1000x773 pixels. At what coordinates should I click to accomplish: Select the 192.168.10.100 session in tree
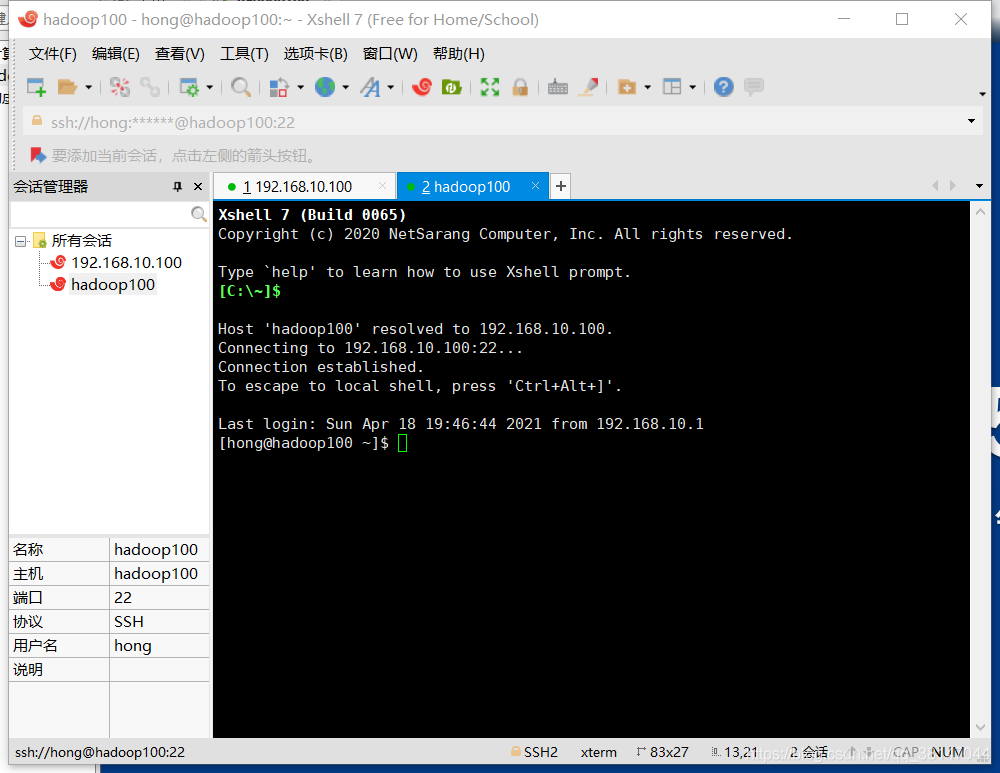click(126, 263)
